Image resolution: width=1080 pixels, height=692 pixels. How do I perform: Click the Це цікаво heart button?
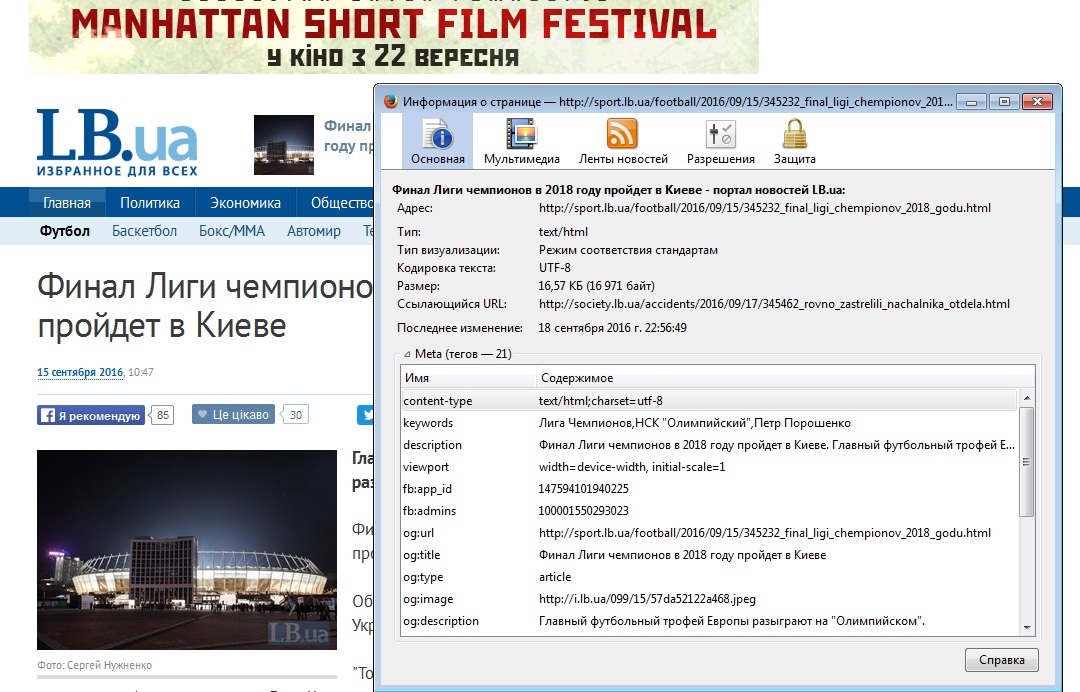point(232,415)
